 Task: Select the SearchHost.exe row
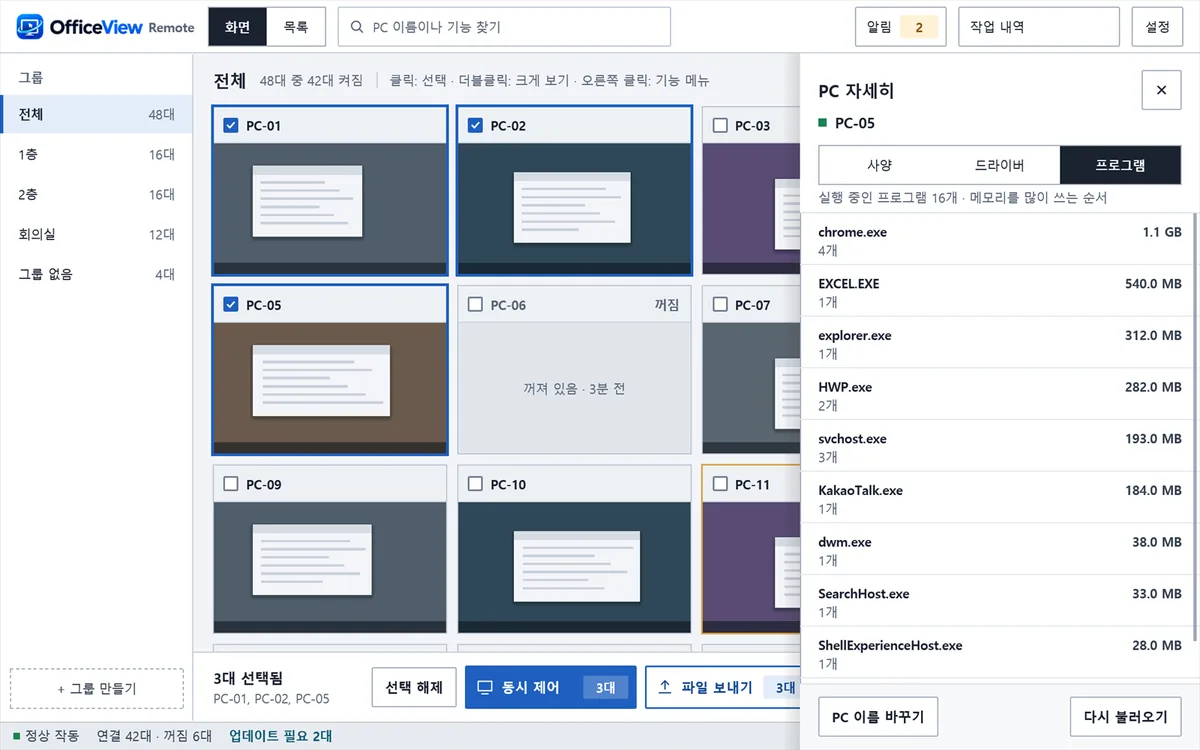pos(1000,602)
